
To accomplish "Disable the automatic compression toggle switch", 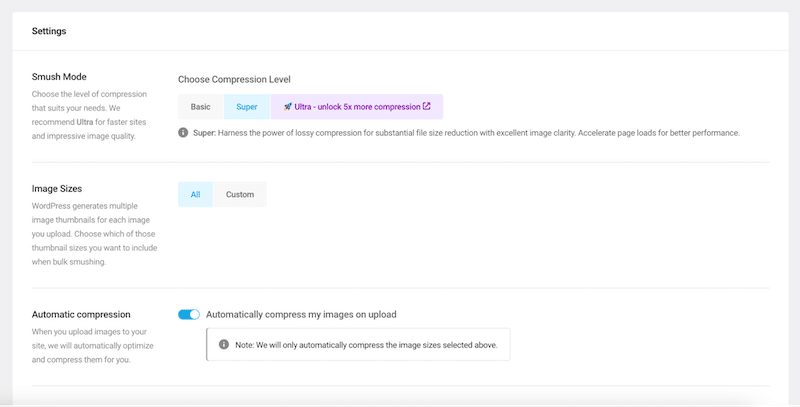I will 189,314.
